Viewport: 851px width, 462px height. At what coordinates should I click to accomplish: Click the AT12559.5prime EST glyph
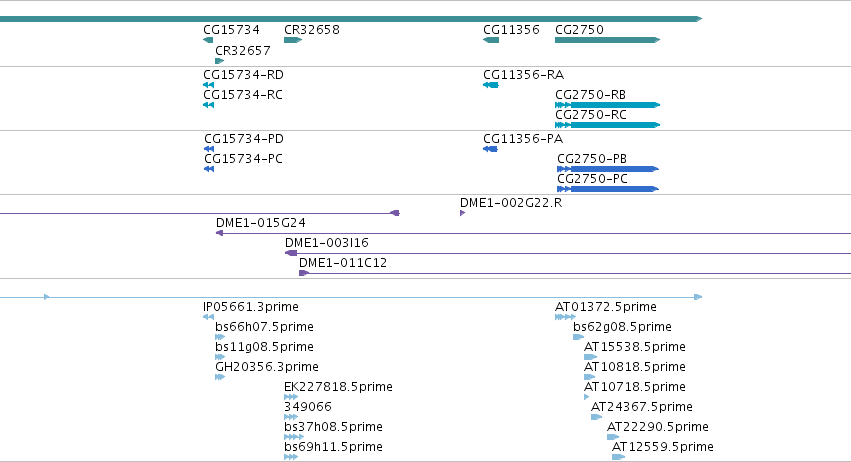pyautogui.click(x=618, y=457)
